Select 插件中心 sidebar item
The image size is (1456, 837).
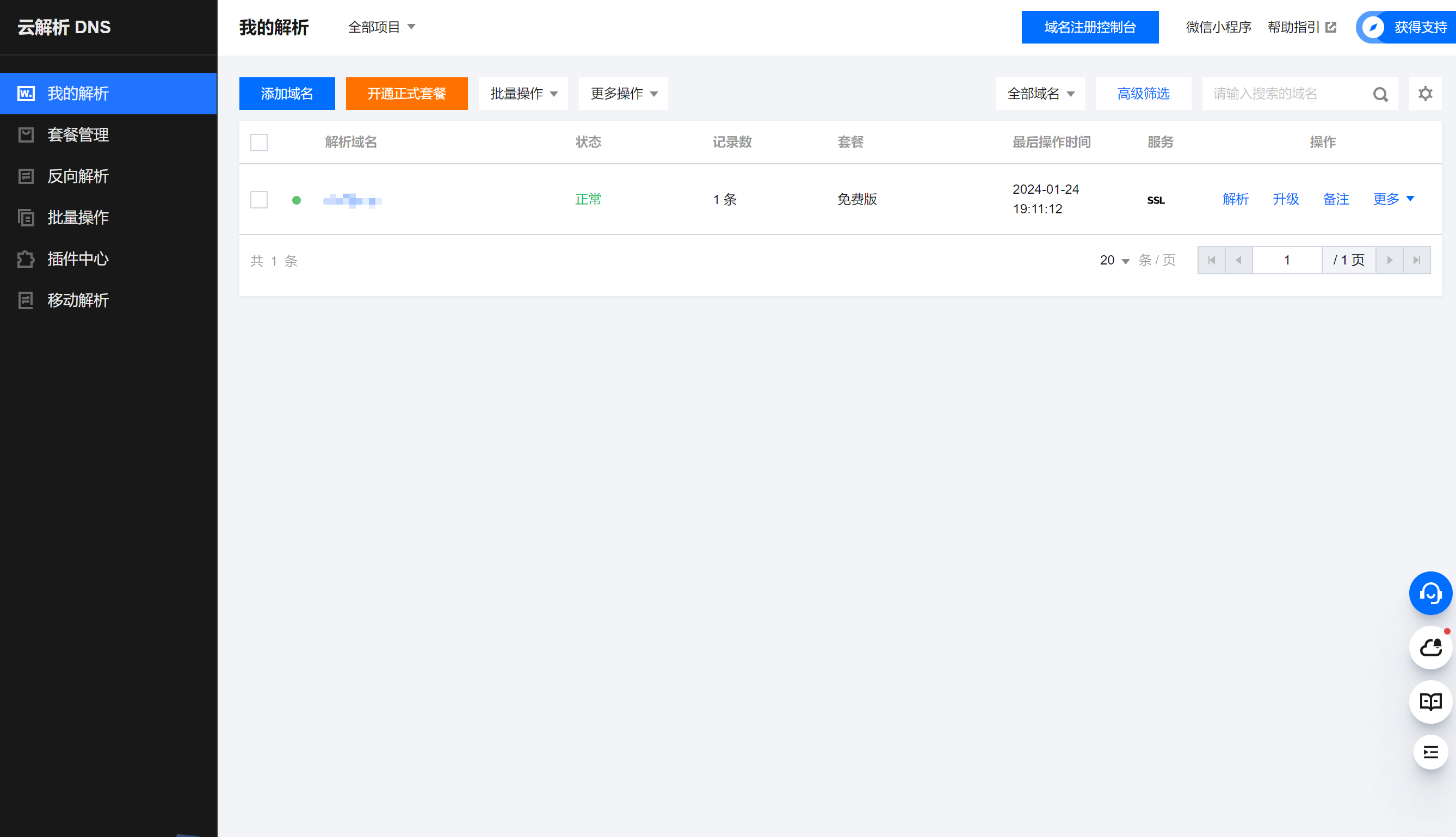(x=78, y=259)
